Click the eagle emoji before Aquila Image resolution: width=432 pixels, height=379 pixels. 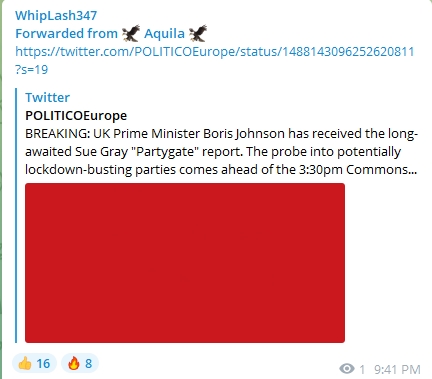click(131, 33)
